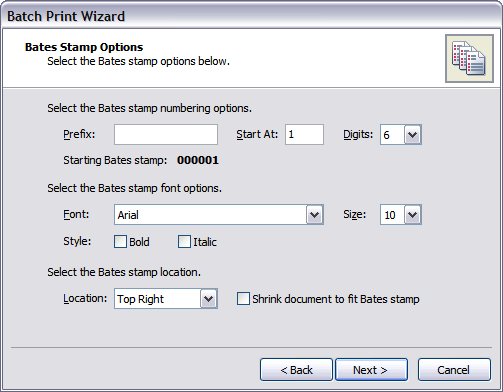The image size is (503, 392).
Task: Enable the Italic style checkbox
Action: tap(184, 242)
